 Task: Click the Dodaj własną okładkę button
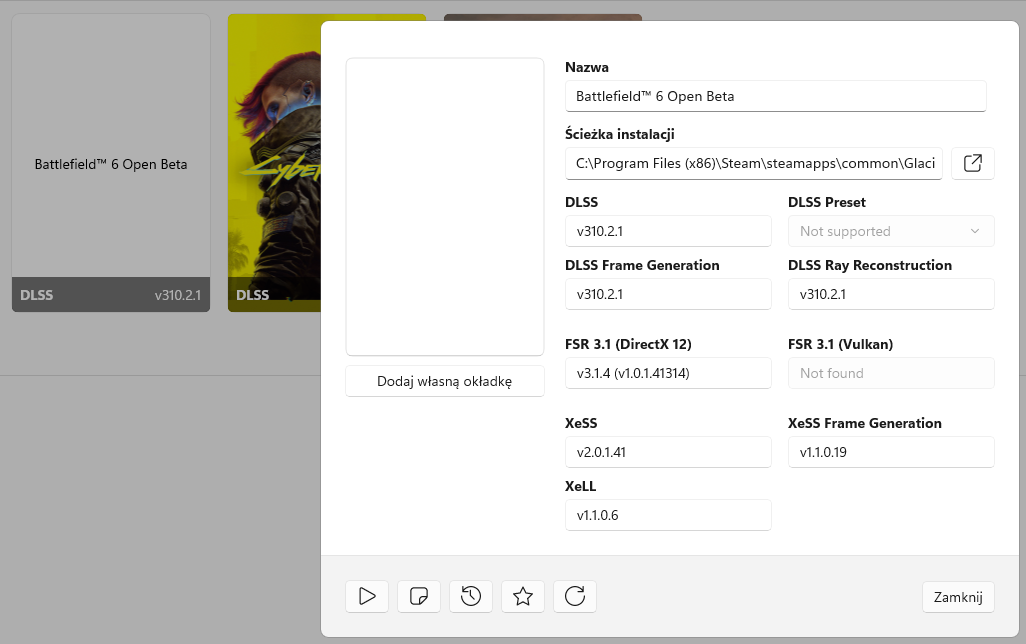(x=445, y=381)
